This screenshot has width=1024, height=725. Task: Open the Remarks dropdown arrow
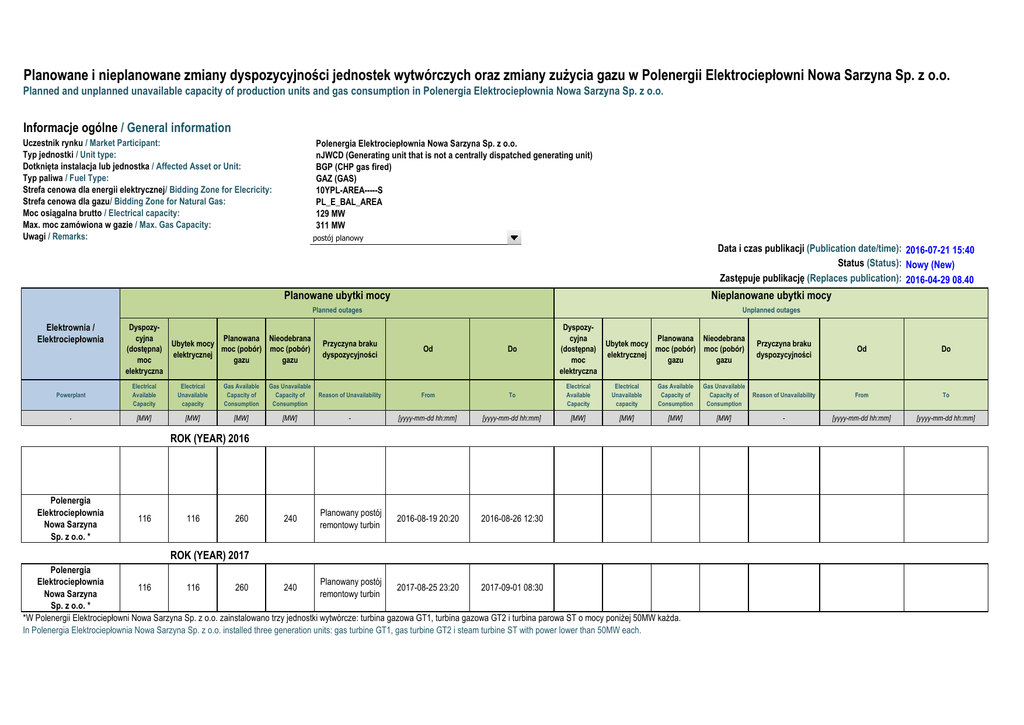(x=514, y=238)
